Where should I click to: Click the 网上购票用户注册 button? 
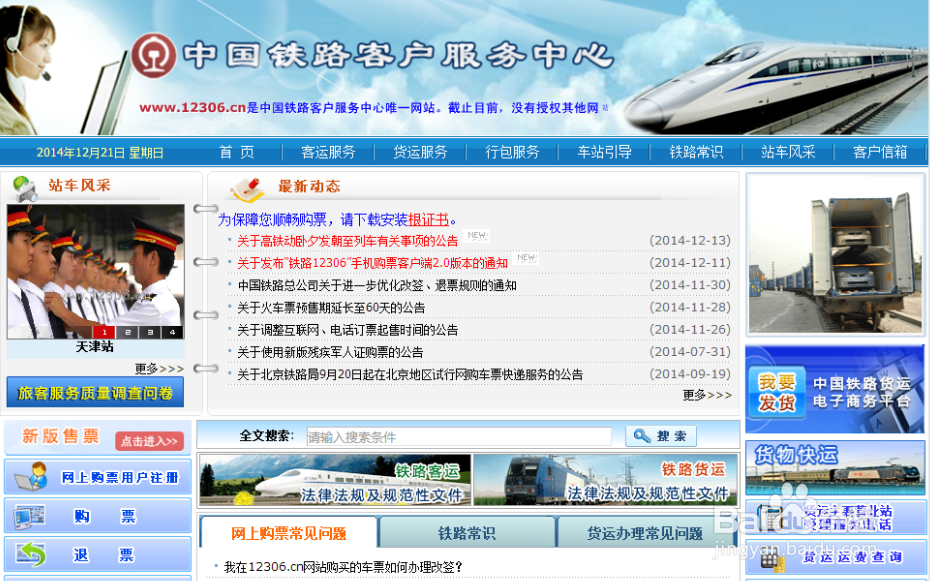(x=98, y=477)
